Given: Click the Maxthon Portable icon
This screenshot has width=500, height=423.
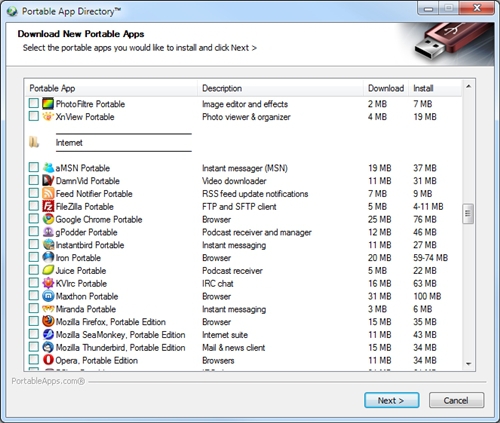Looking at the screenshot, I should click(x=48, y=296).
